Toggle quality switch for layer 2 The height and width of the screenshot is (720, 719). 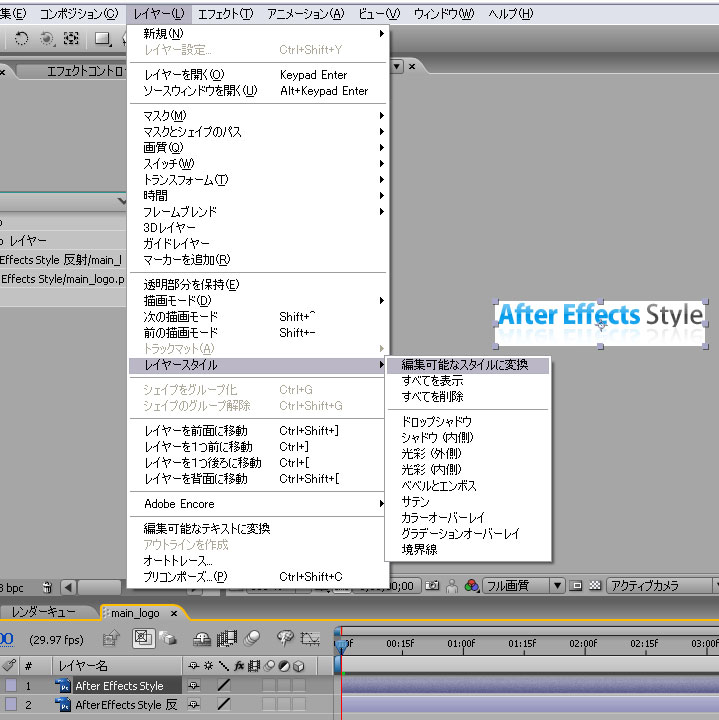224,704
